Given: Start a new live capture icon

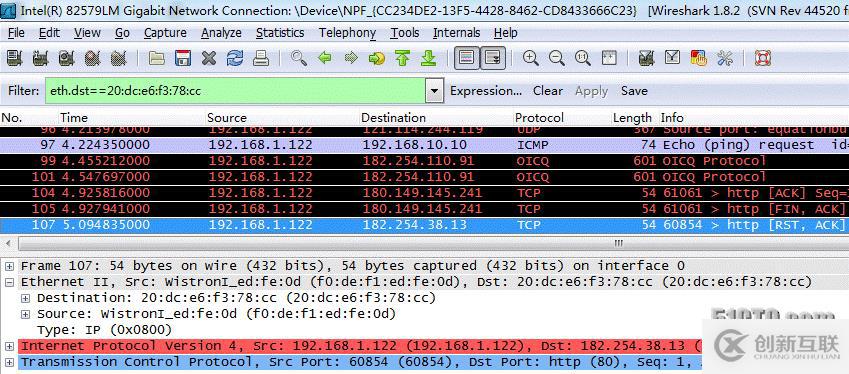Looking at the screenshot, I should (x=66, y=58).
